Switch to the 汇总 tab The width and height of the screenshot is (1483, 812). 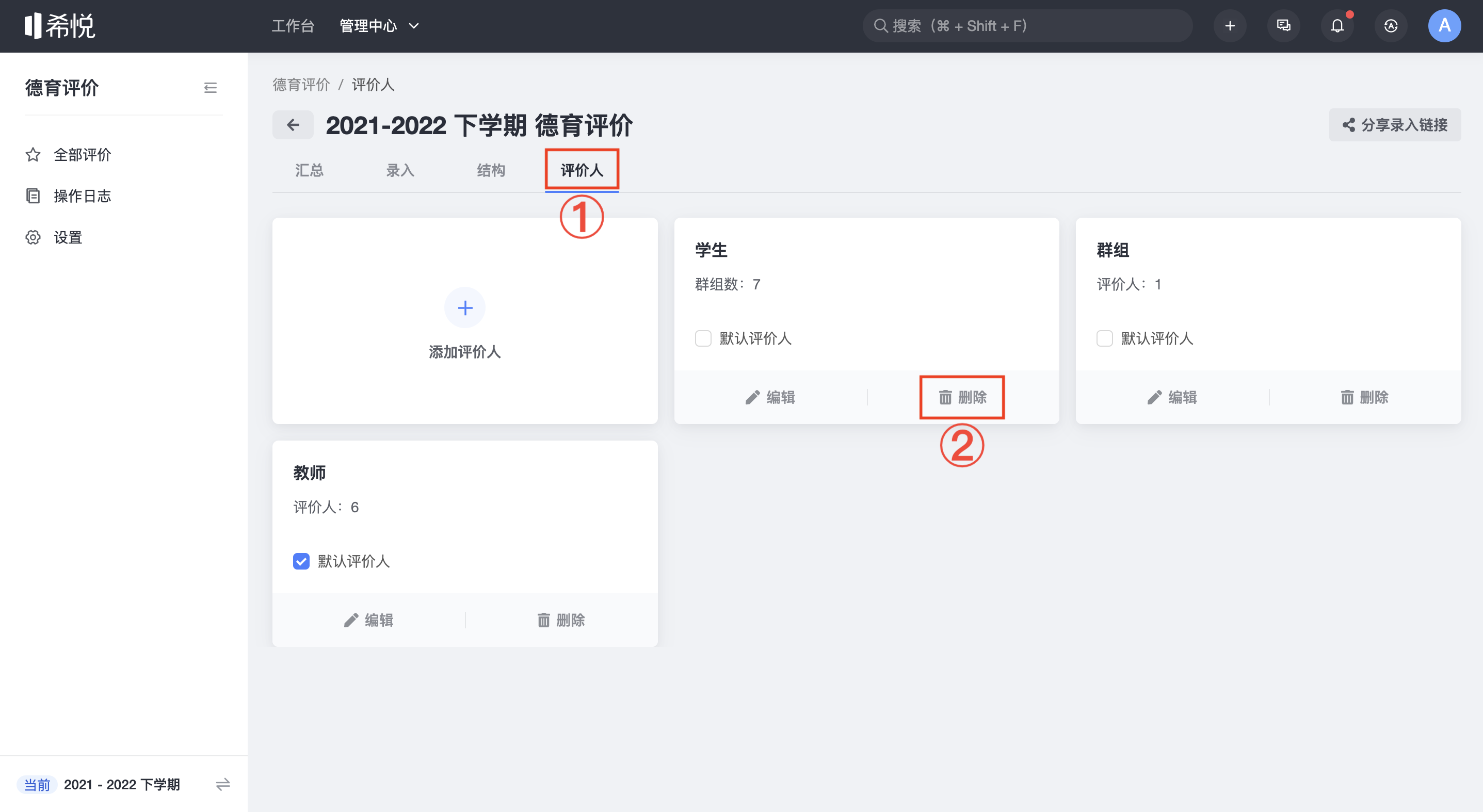coord(309,170)
